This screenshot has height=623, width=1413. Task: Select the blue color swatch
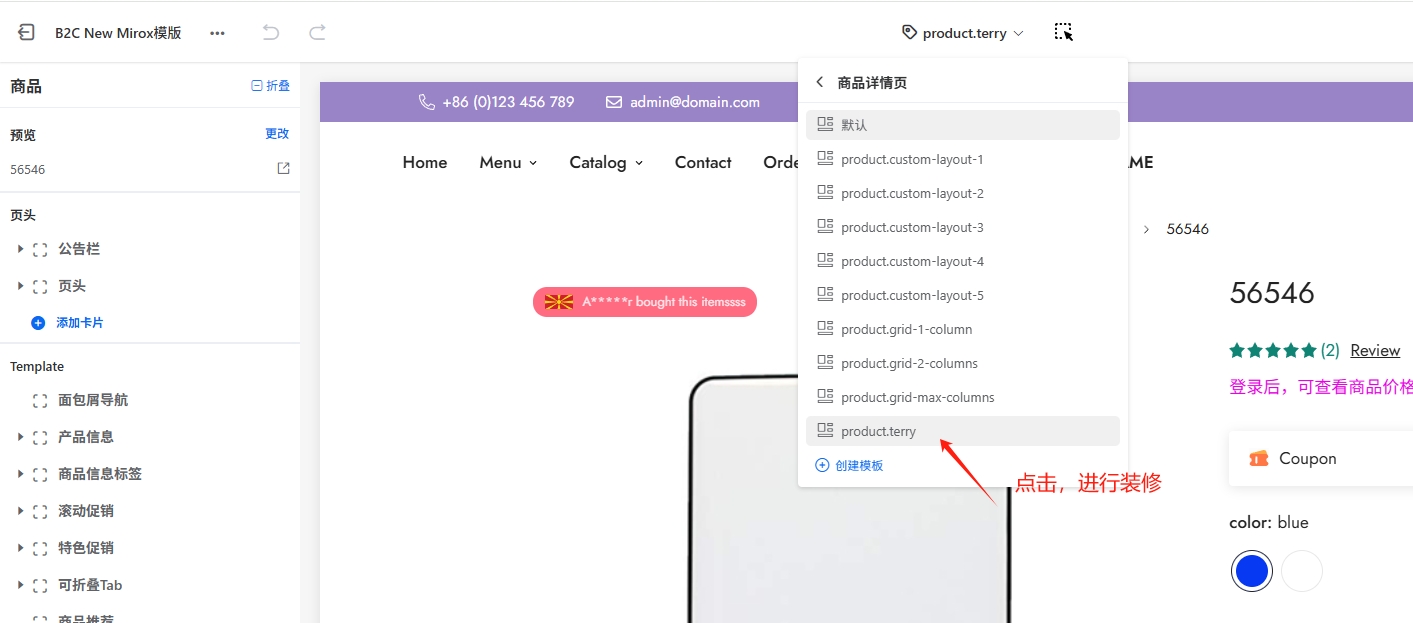pyautogui.click(x=1252, y=571)
